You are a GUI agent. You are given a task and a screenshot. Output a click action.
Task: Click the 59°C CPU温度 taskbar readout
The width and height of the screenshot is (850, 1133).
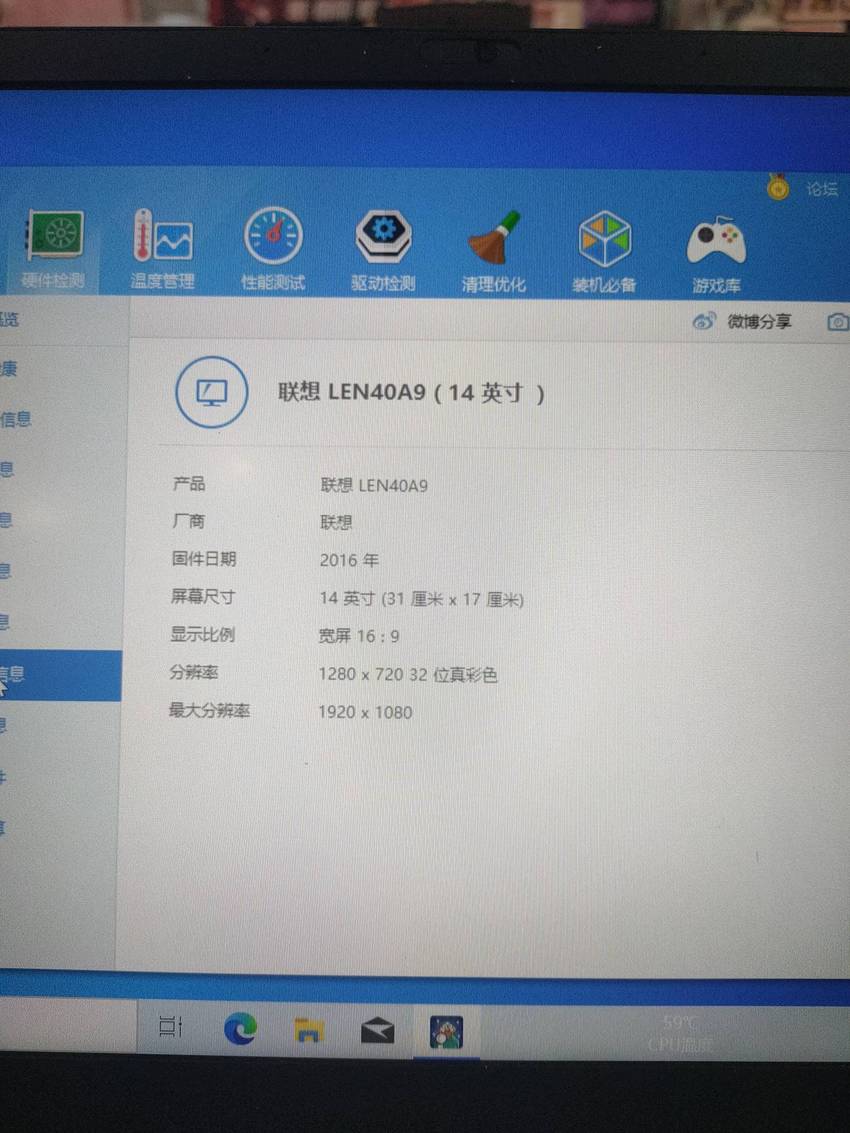click(x=679, y=1033)
